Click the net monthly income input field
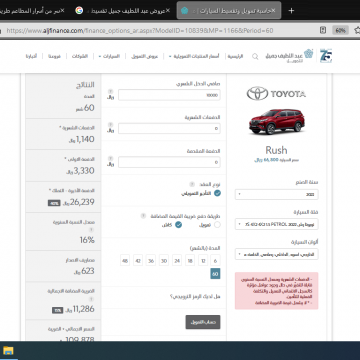Viewport: 360px width, 360px height. click(x=169, y=95)
